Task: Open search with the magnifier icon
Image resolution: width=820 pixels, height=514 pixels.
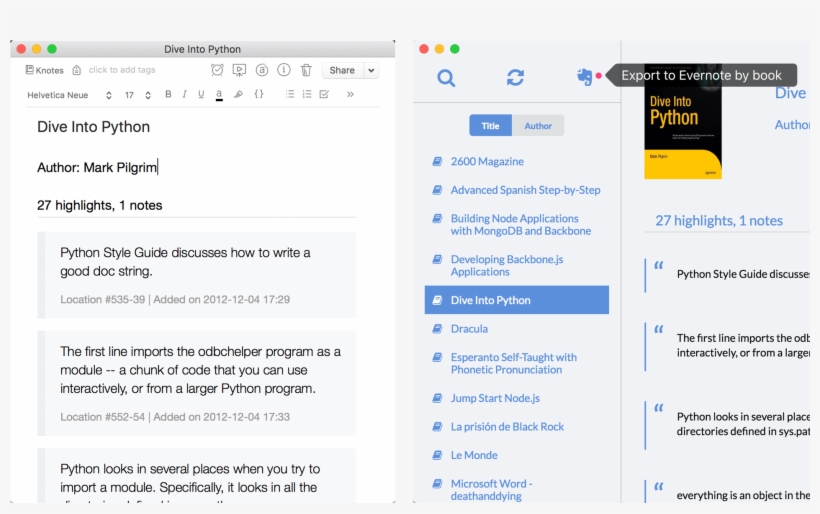Action: click(x=446, y=77)
